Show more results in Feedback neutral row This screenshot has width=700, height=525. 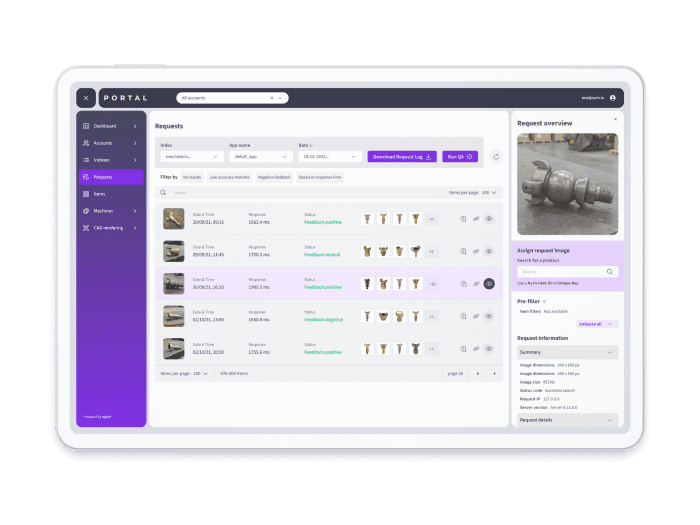[x=432, y=251]
